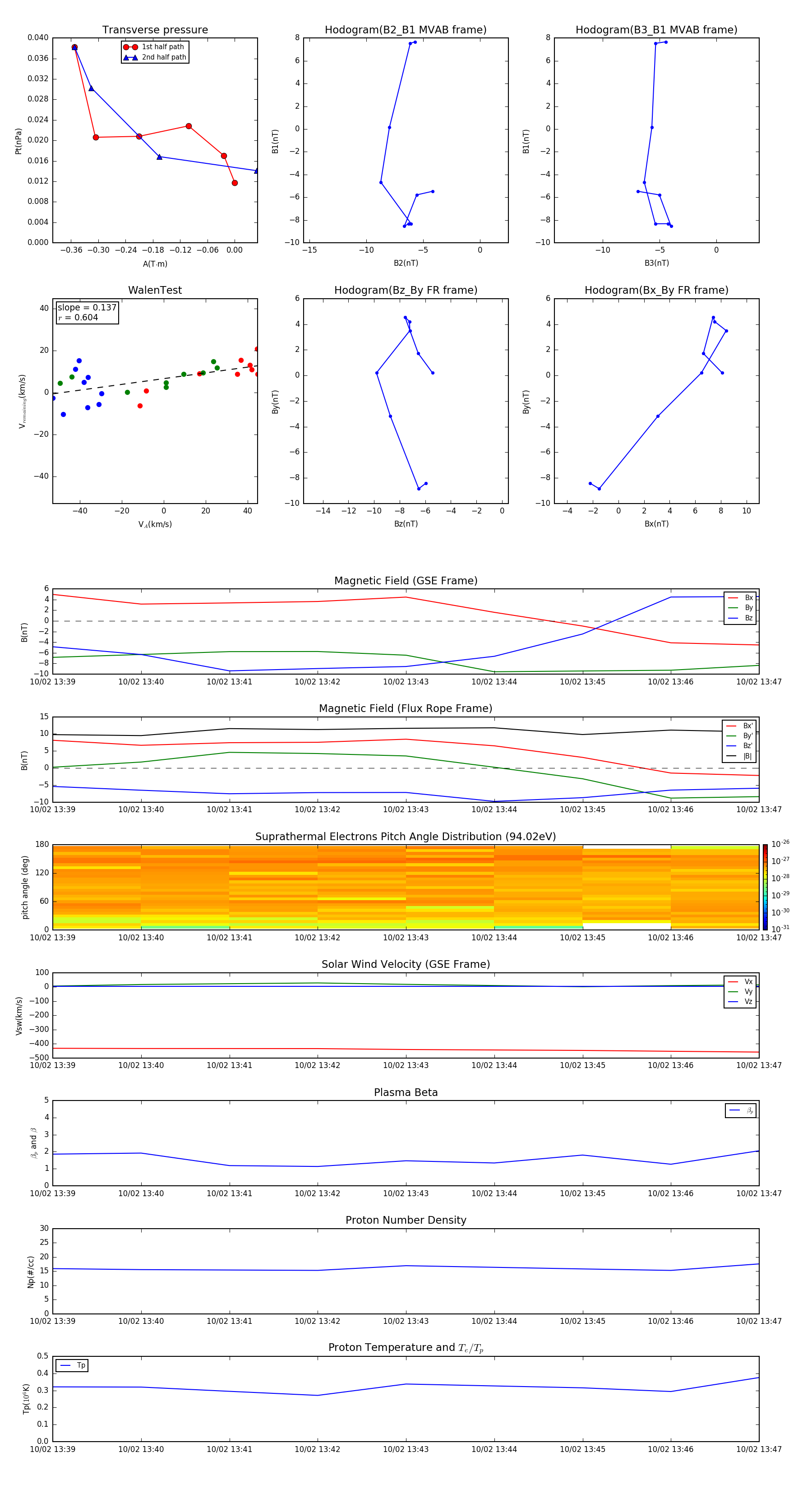Click the 'A(T·m)' x-axis label
812x1489 pixels.
(x=155, y=264)
